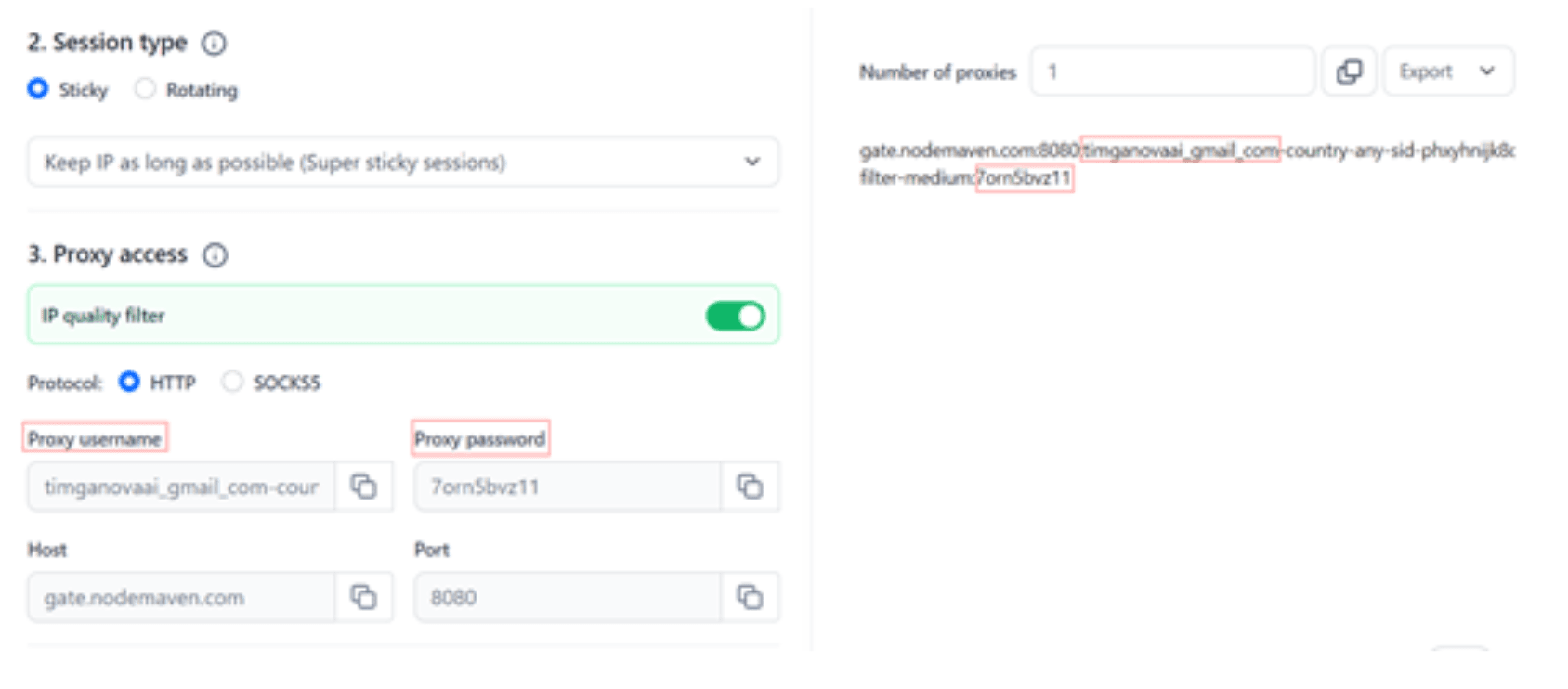Click the Number of proxies field

[x=1172, y=71]
